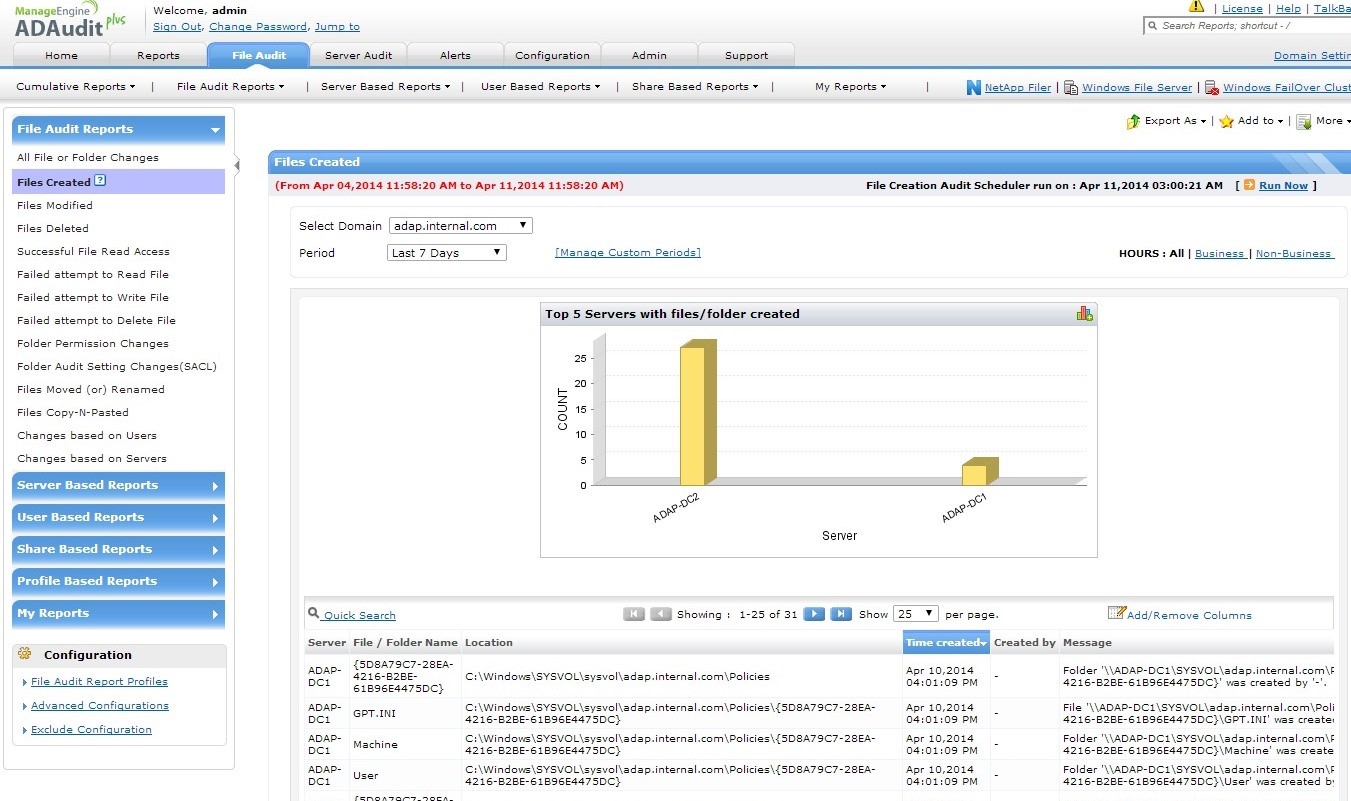1351x801 pixels.
Task: Switch to the Support tab
Action: tap(746, 56)
